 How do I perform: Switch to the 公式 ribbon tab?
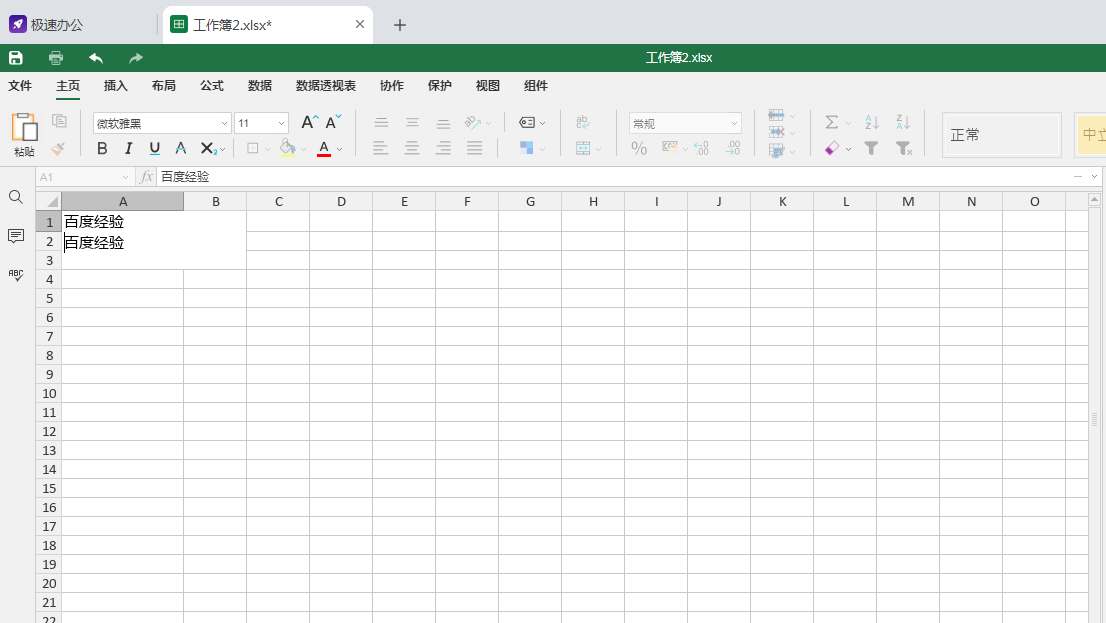(x=212, y=85)
